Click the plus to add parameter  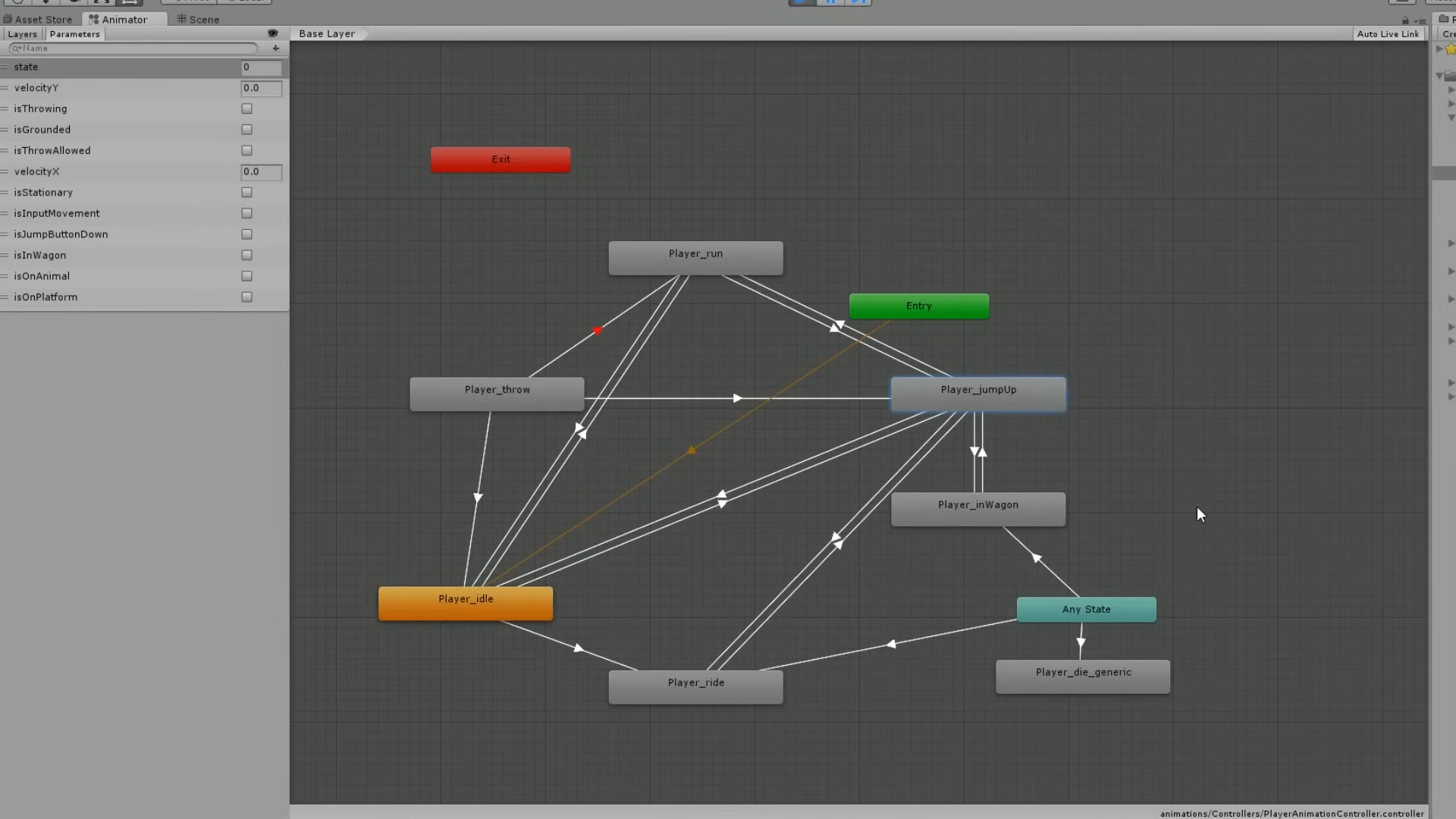[x=276, y=48]
